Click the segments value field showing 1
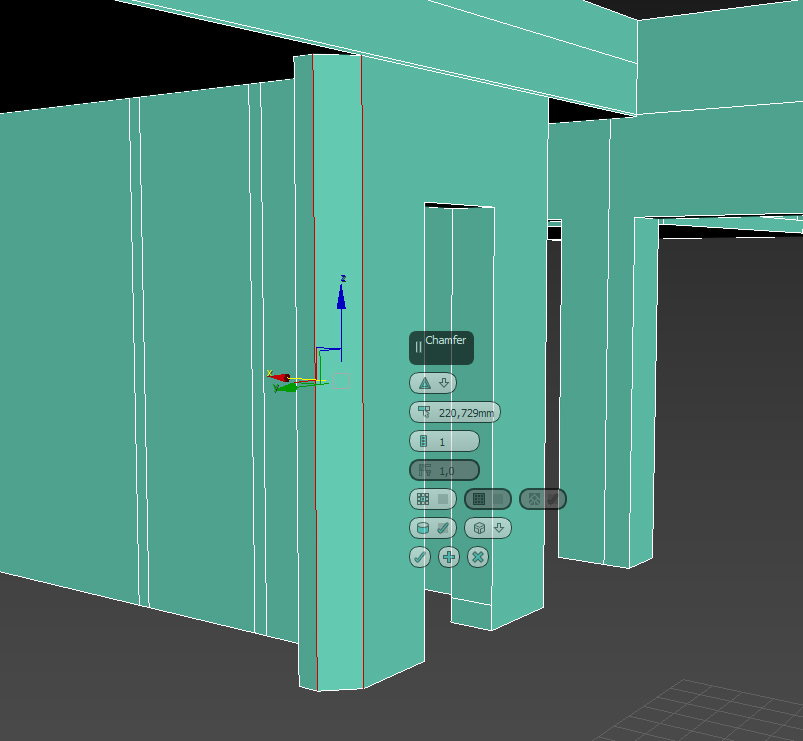803x741 pixels. pyautogui.click(x=442, y=441)
